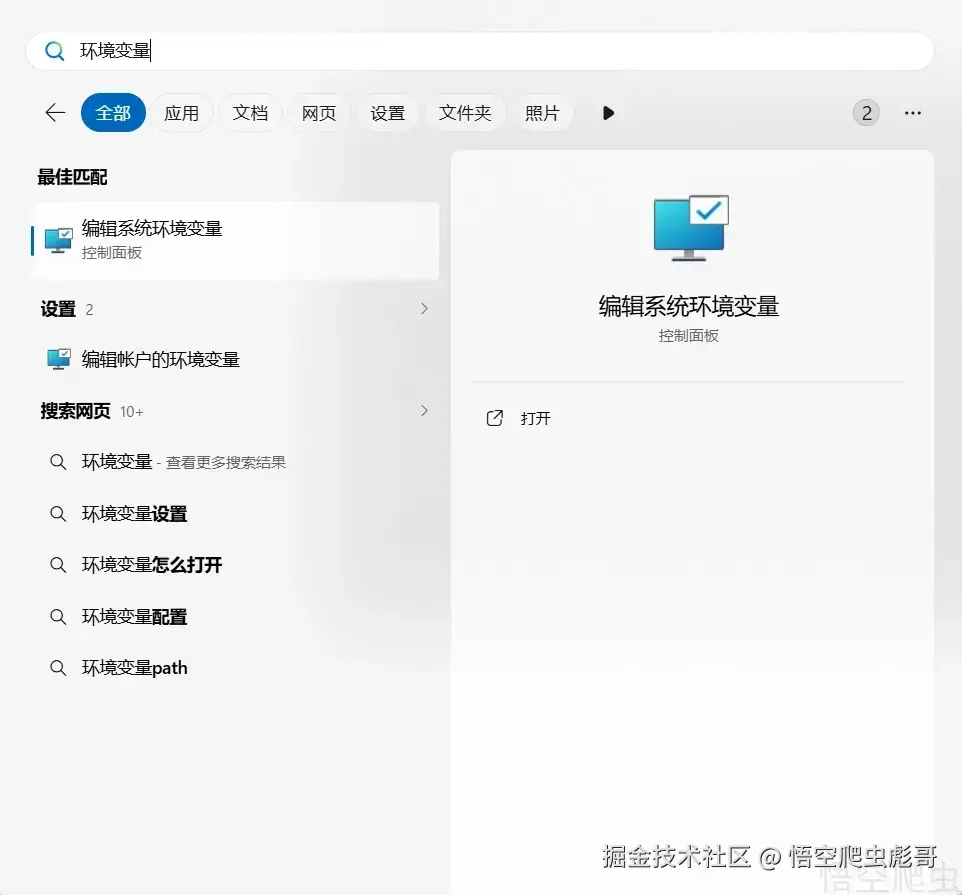Go back with the left arrow
Image resolution: width=962 pixels, height=895 pixels.
55,113
